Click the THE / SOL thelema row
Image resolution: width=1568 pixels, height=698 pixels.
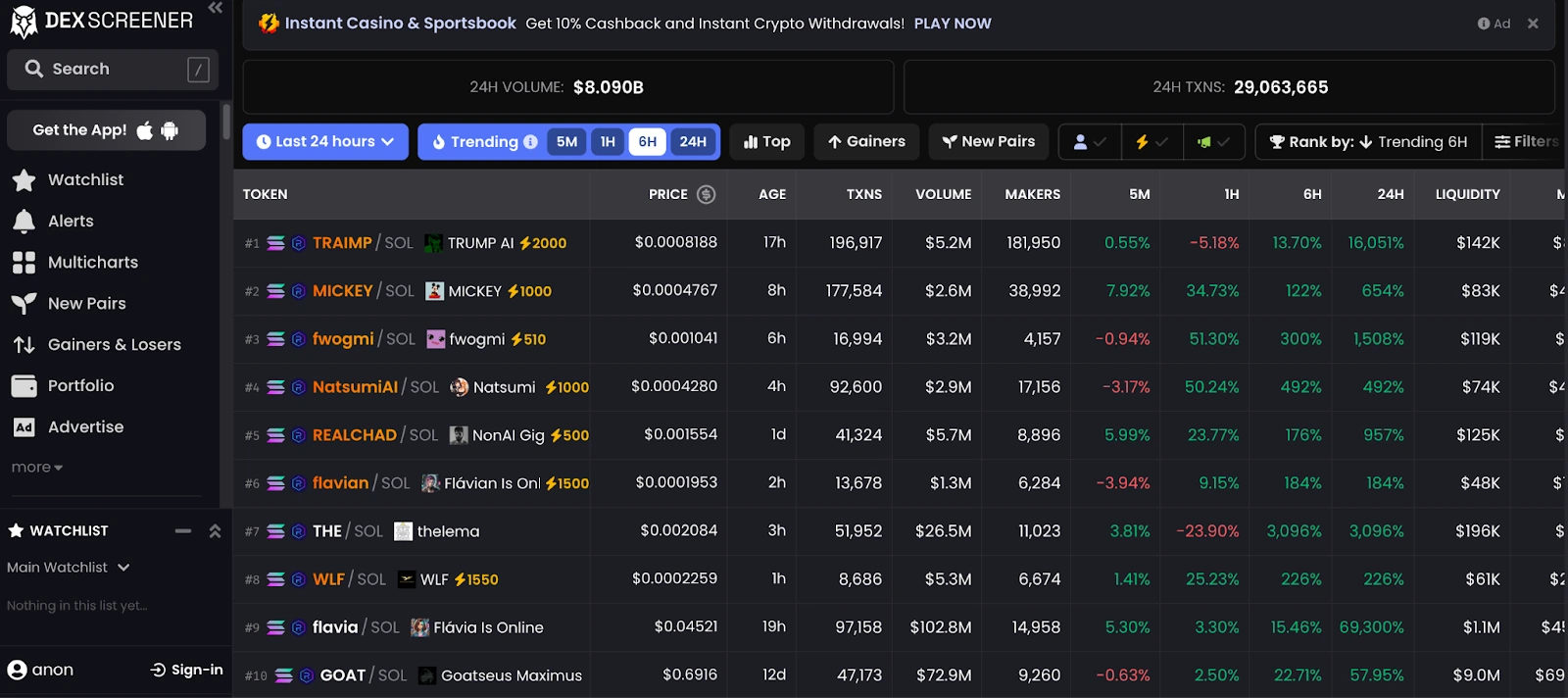pyautogui.click(x=900, y=531)
